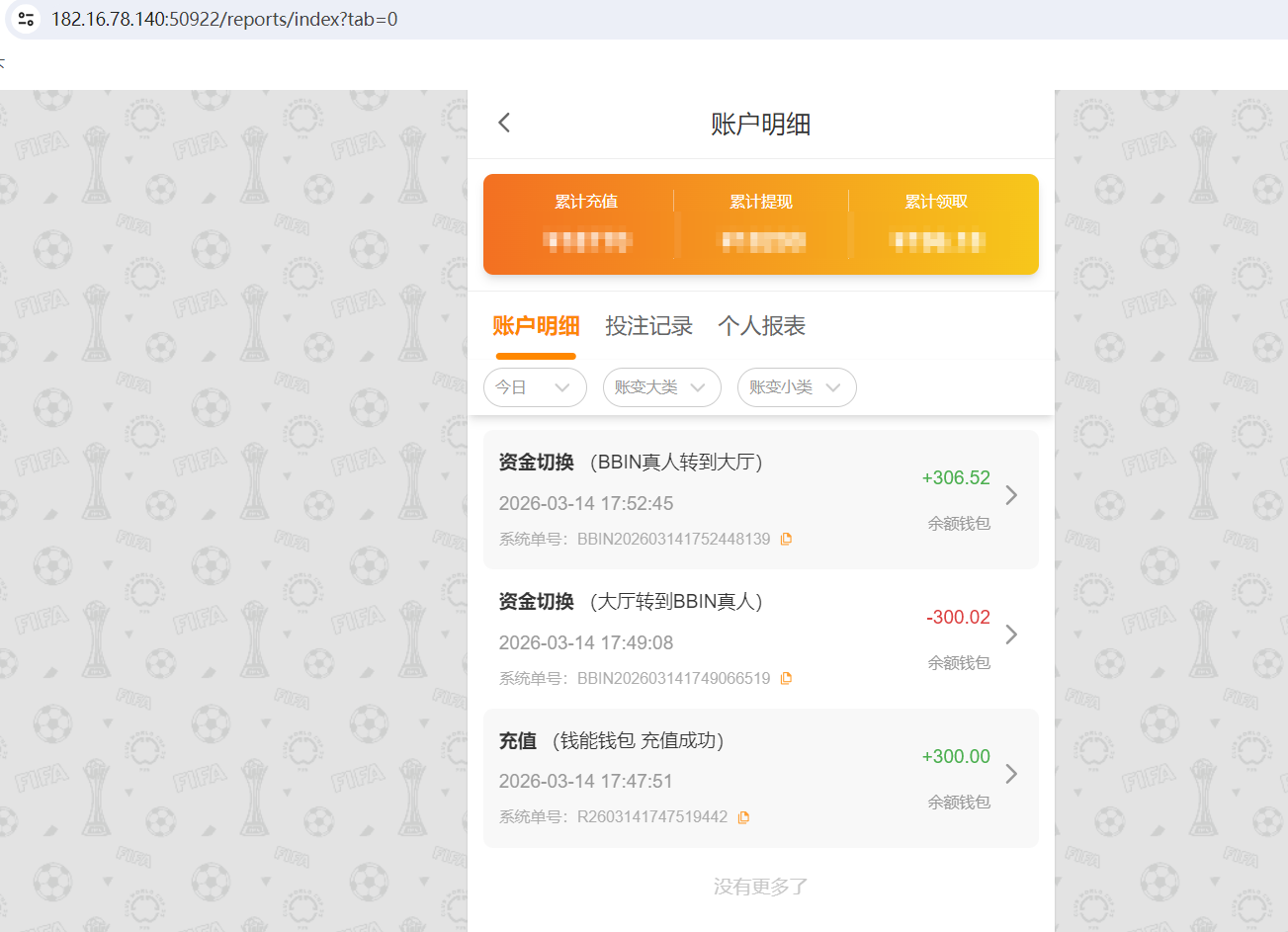
Task: Click the 累计提现 total withdrawal stat
Action: coord(762,222)
